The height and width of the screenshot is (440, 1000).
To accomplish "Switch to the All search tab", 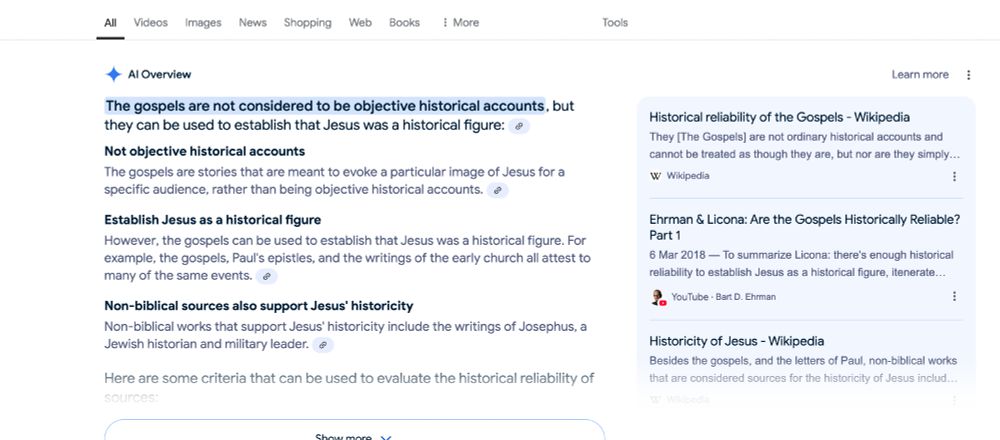I will pyautogui.click(x=110, y=23).
